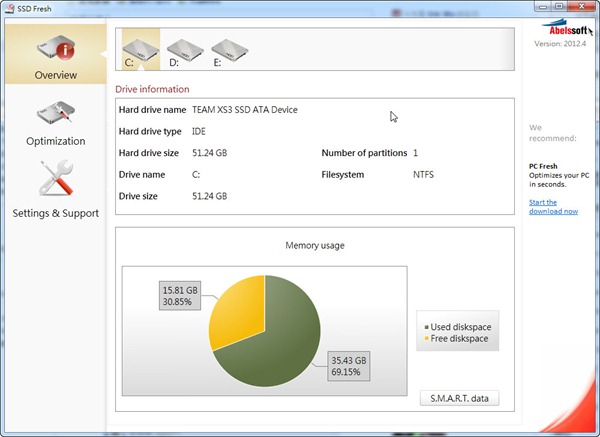The height and width of the screenshot is (437, 600).
Task: Select the 'Free diskspace' legend entry
Action: point(460,339)
